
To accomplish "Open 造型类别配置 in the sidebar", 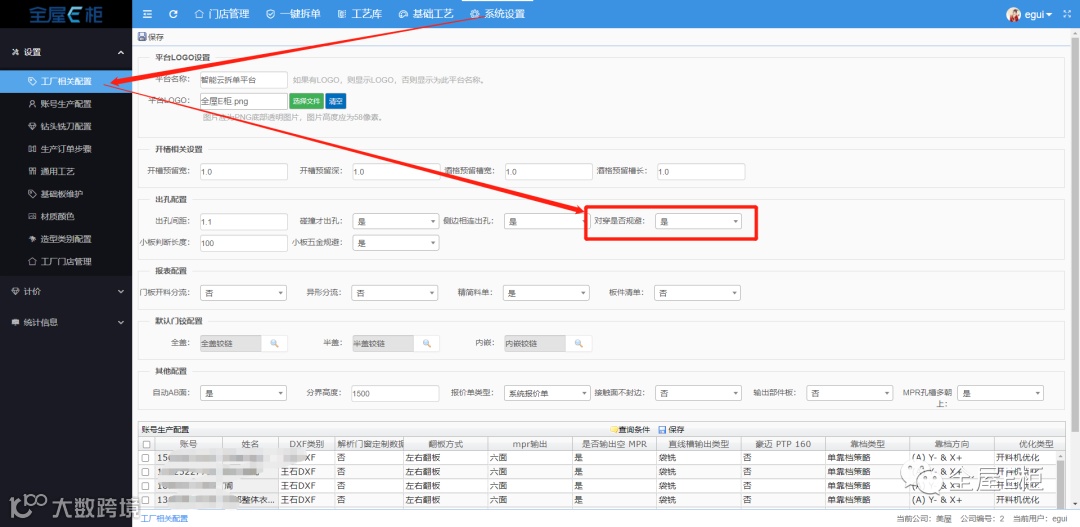I will tap(66, 239).
